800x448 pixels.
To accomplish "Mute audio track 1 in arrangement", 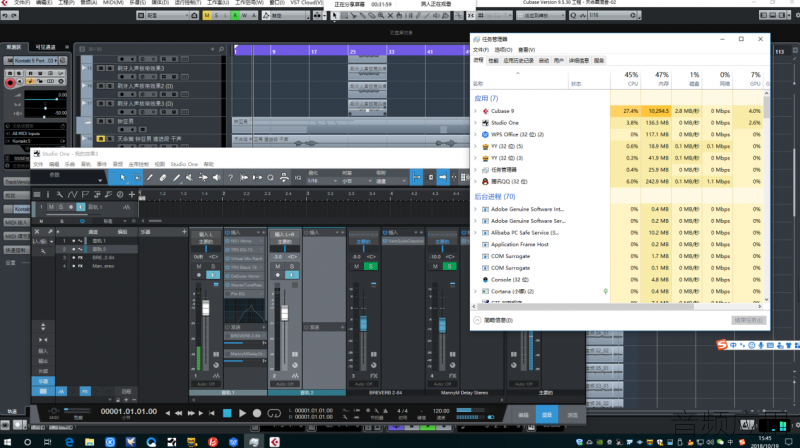I will click(51, 207).
